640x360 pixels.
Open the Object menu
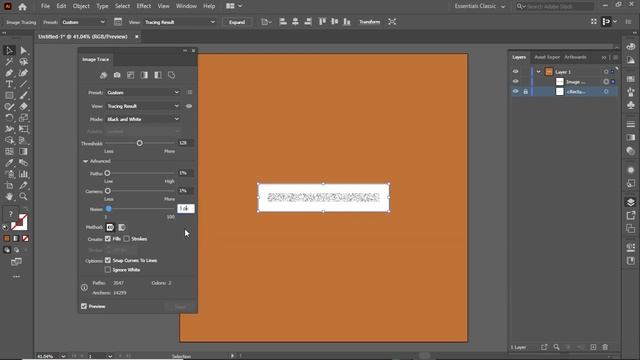(x=81, y=6)
